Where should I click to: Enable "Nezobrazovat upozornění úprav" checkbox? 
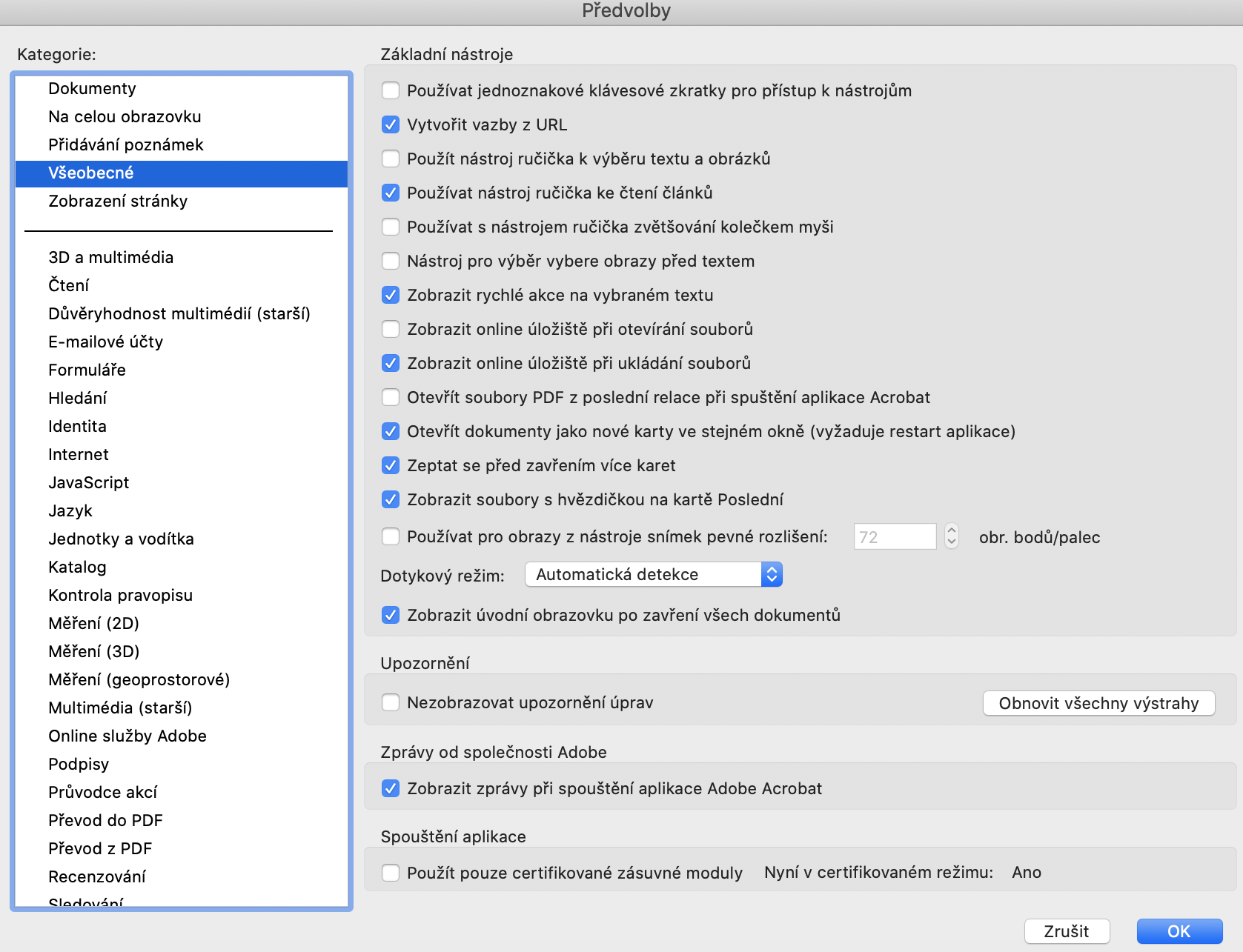(x=391, y=702)
